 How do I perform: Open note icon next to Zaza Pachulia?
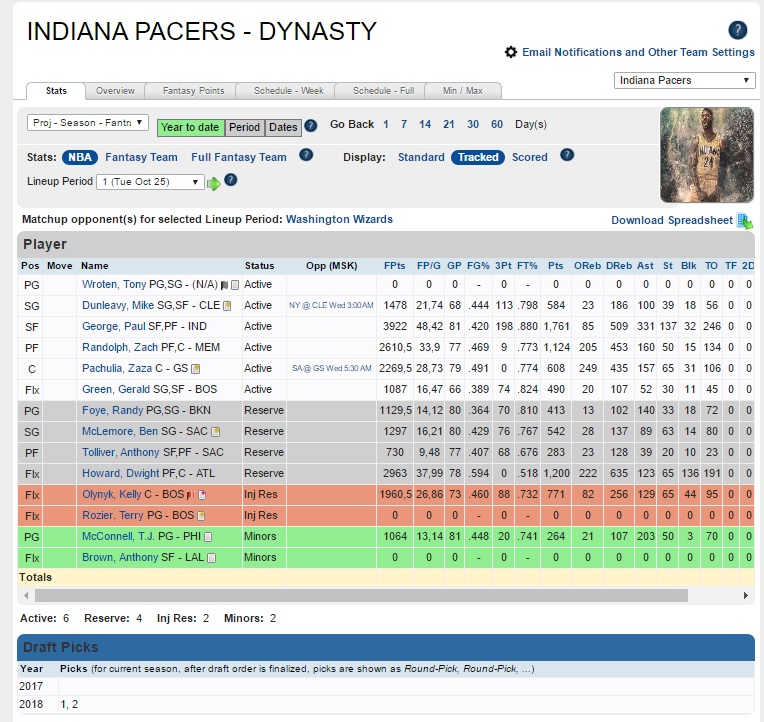tap(195, 369)
